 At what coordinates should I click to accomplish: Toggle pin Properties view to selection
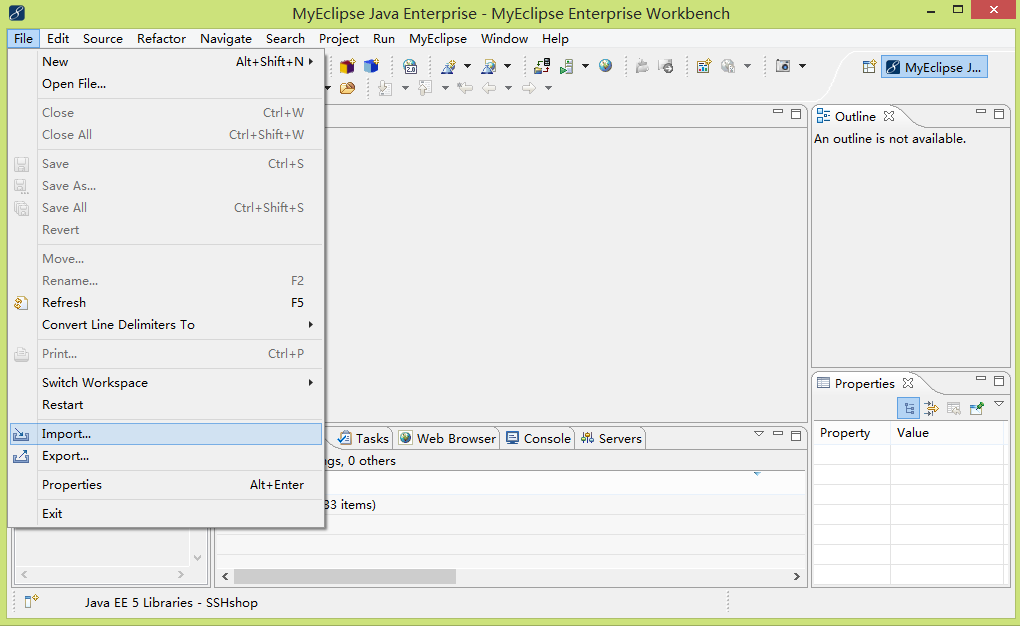(x=976, y=408)
